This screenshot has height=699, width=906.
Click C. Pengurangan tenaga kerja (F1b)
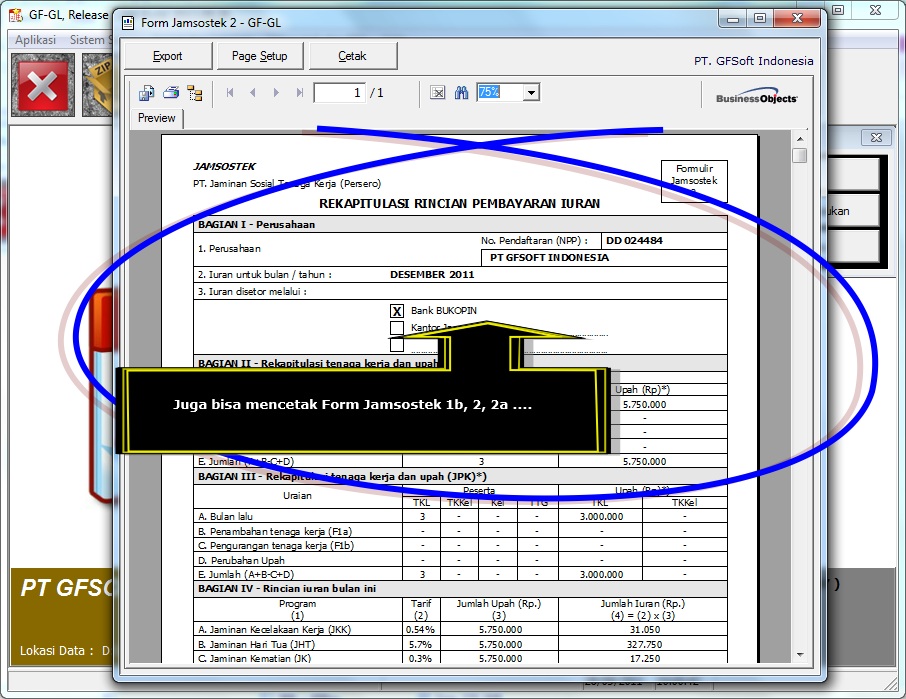[276, 546]
